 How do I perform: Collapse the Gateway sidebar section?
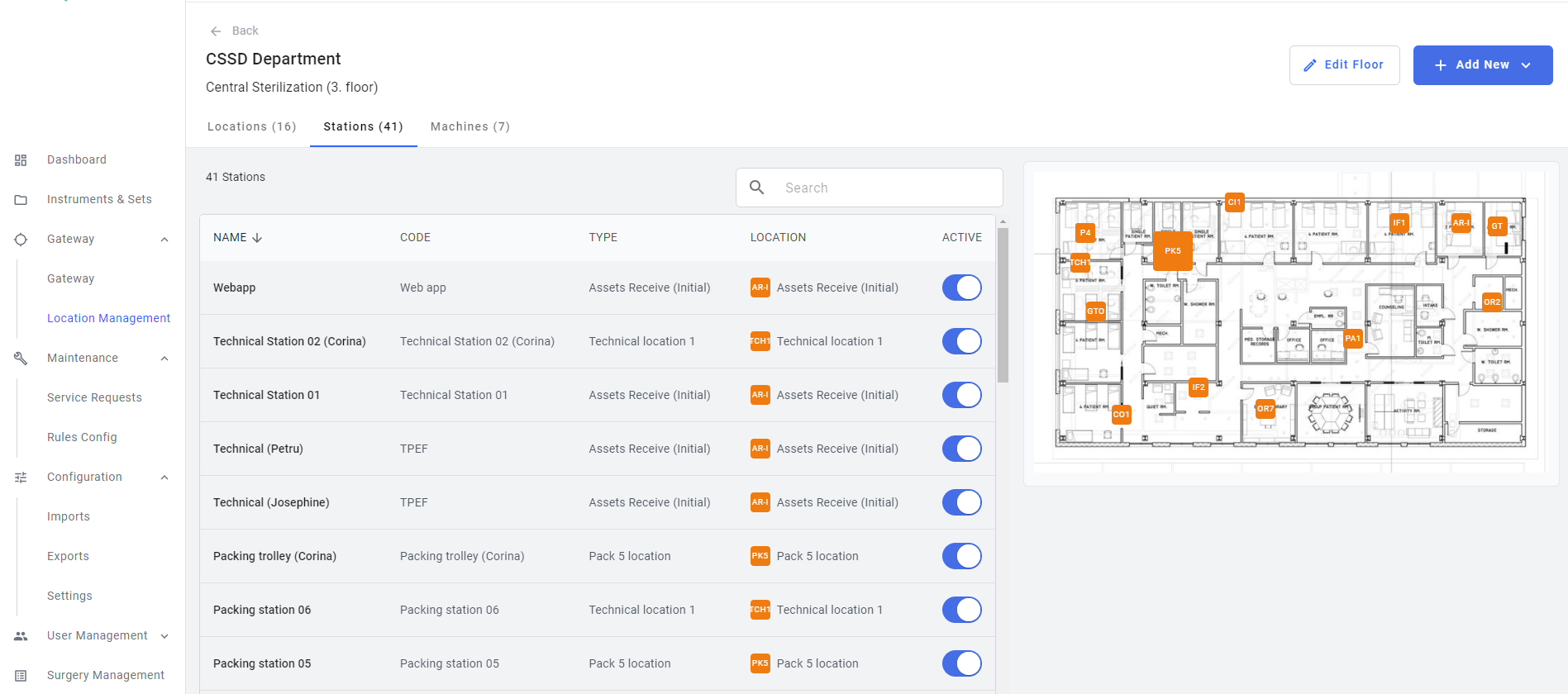164,240
